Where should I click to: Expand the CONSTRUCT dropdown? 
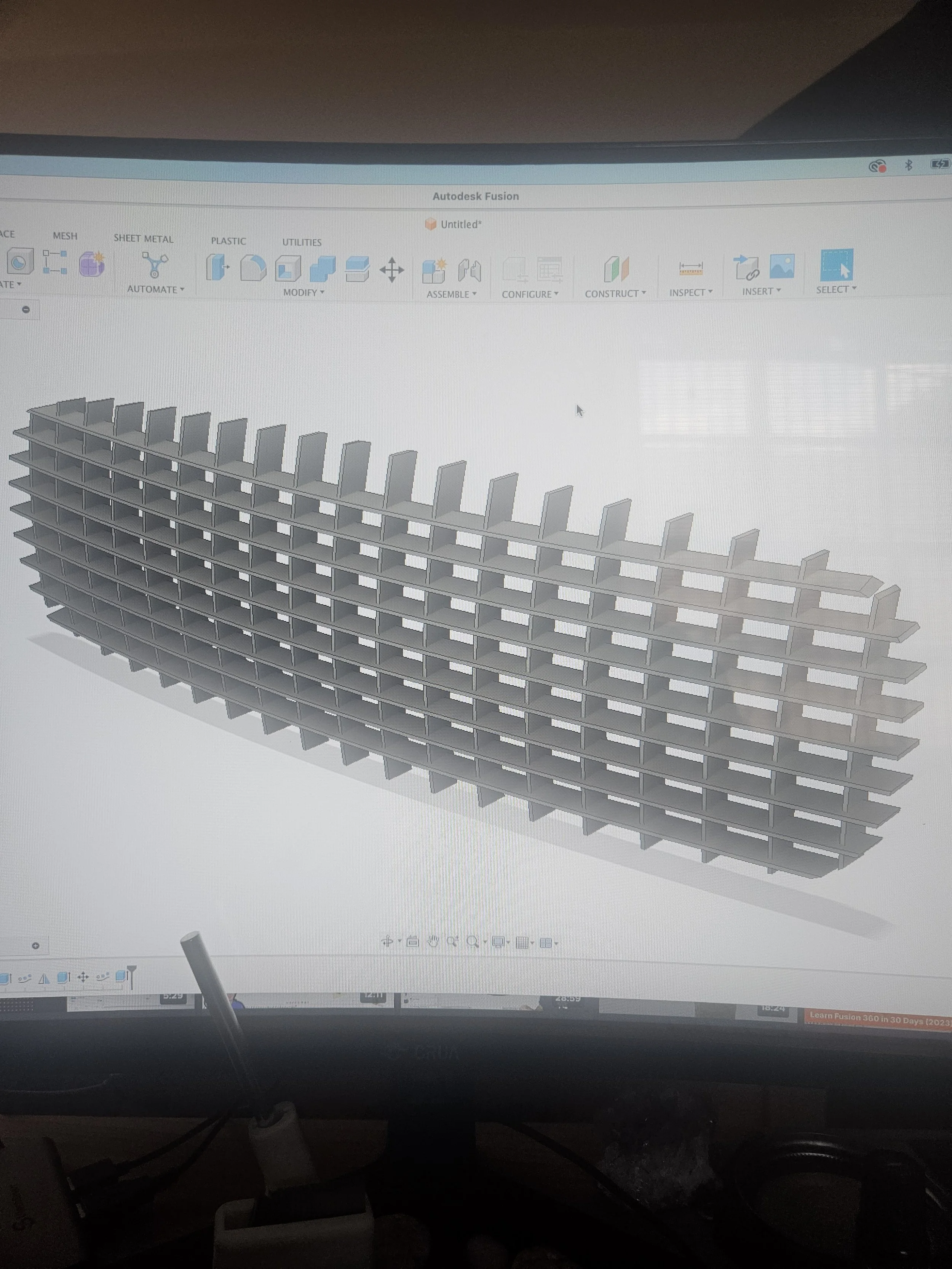(x=615, y=294)
